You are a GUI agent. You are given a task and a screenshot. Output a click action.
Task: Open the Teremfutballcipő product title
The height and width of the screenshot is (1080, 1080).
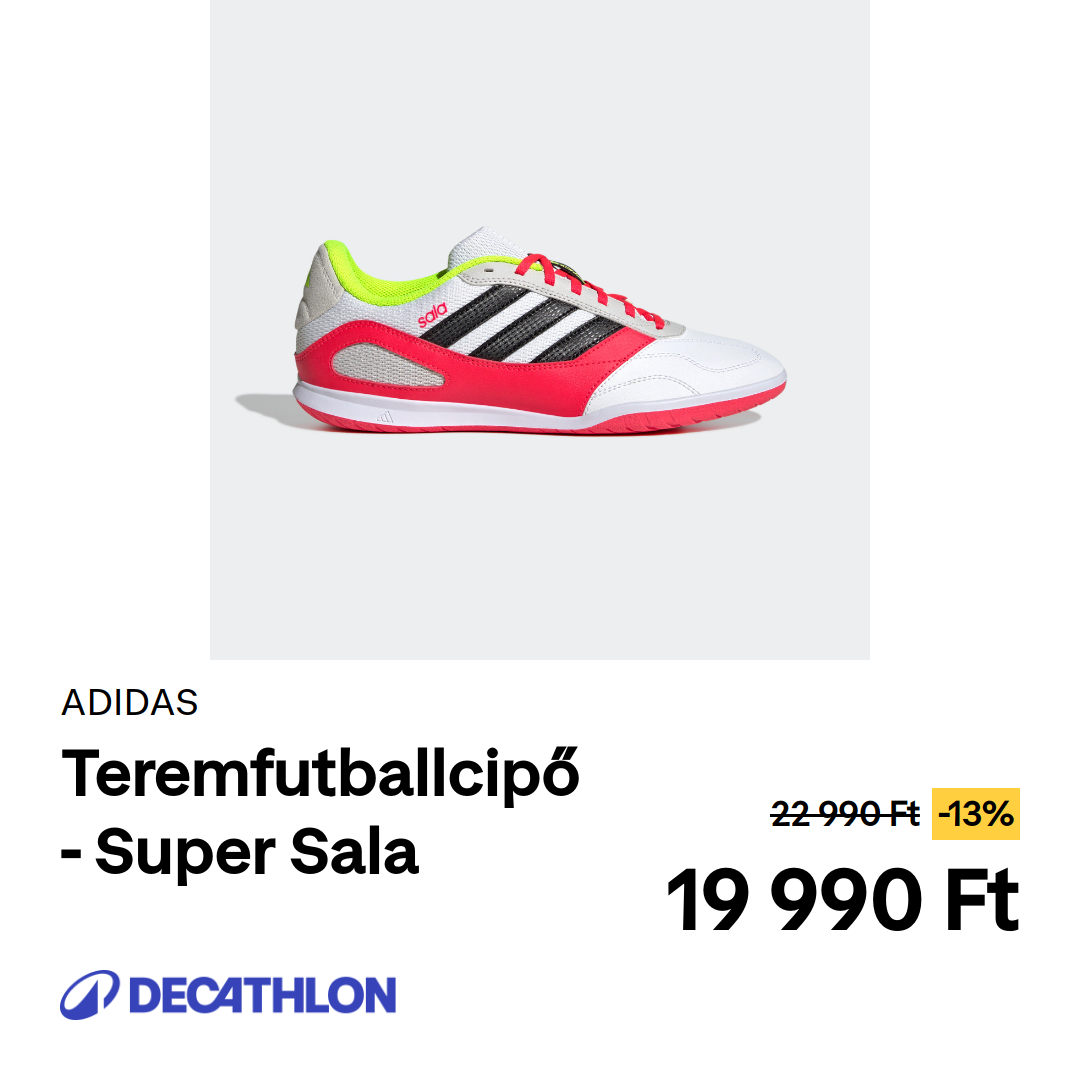pos(321,774)
